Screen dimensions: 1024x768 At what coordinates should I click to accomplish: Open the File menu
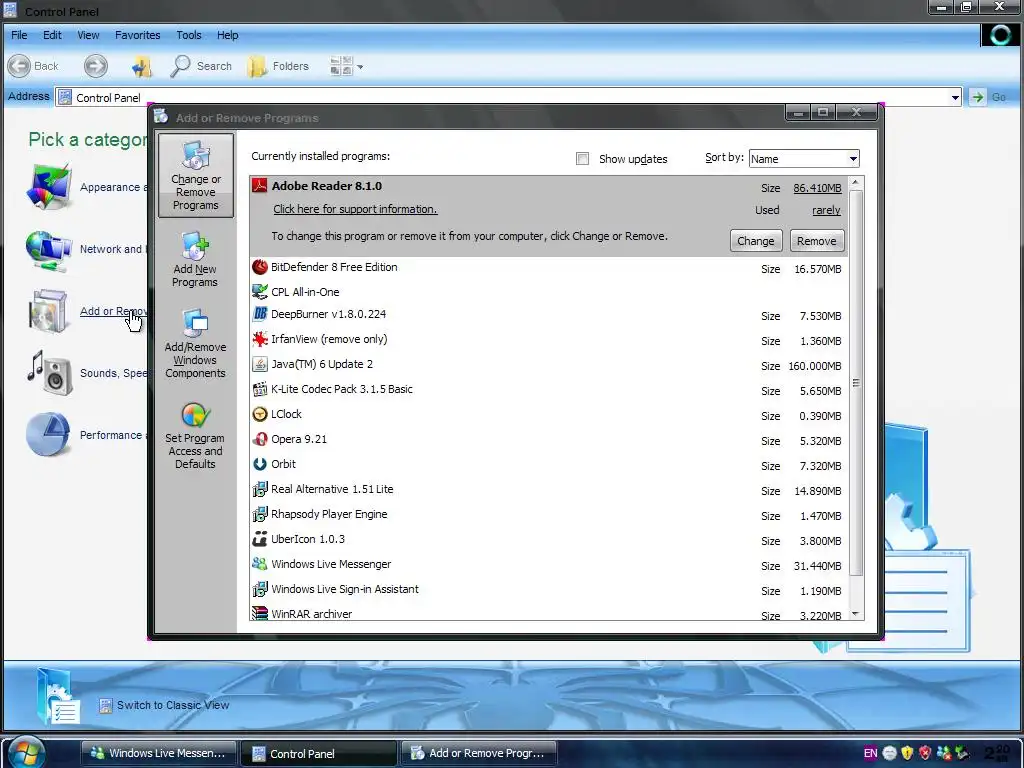19,35
